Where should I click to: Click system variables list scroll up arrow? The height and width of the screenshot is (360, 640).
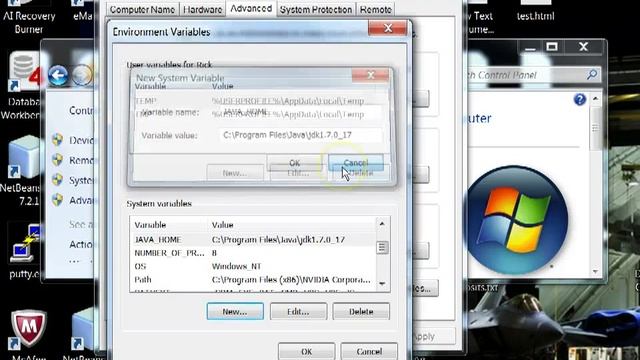(382, 224)
